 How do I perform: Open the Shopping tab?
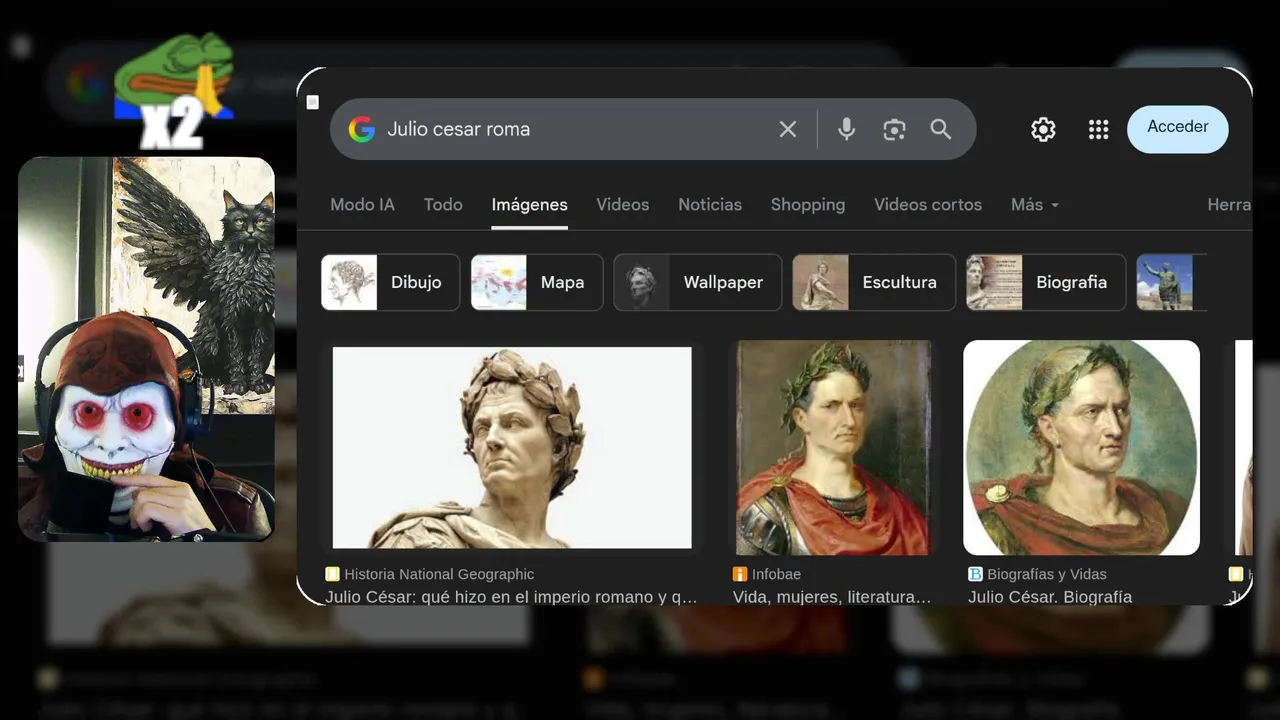[x=808, y=204]
